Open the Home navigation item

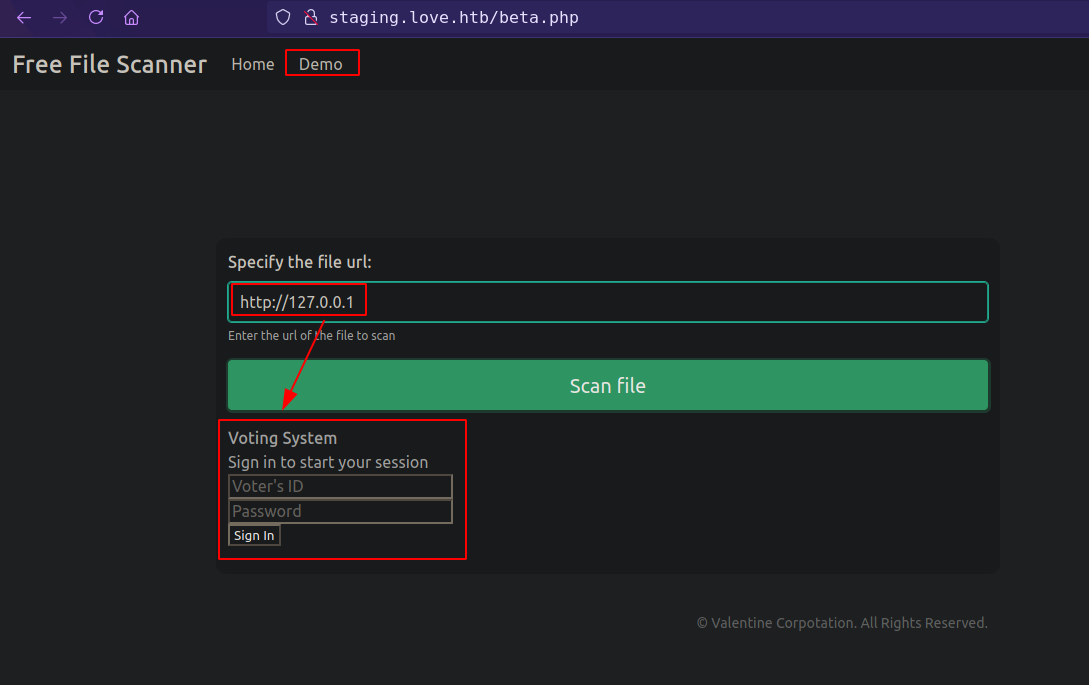tap(252, 64)
